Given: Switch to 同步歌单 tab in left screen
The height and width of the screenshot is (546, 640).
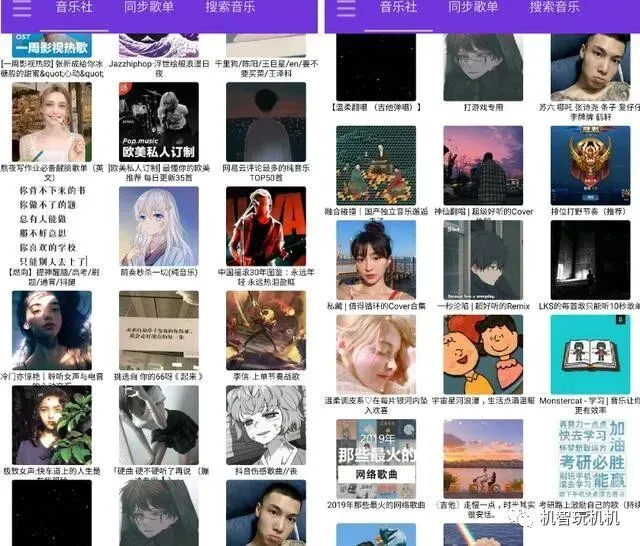Looking at the screenshot, I should [x=149, y=7].
